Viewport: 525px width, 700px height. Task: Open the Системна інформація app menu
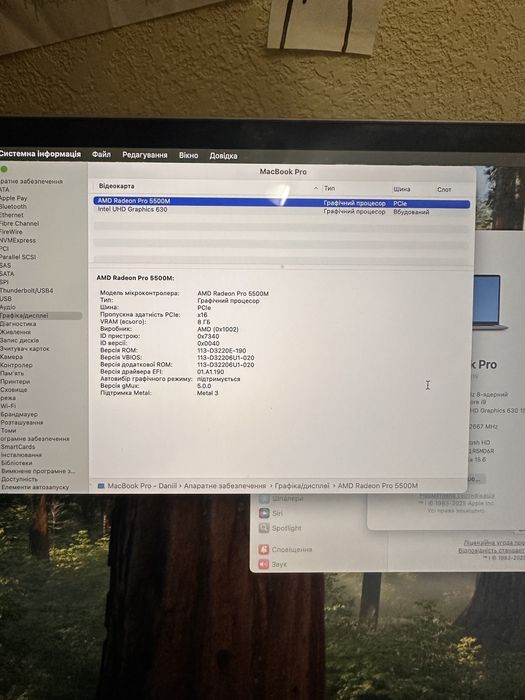pyautogui.click(x=40, y=154)
